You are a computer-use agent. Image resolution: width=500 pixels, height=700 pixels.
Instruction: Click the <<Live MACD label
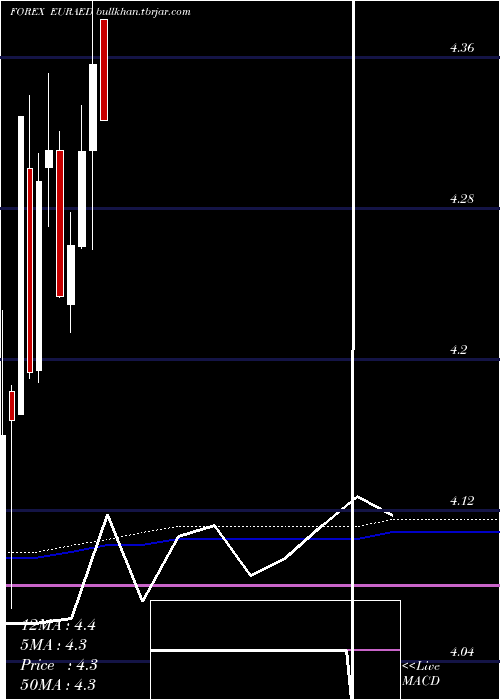pos(421,673)
